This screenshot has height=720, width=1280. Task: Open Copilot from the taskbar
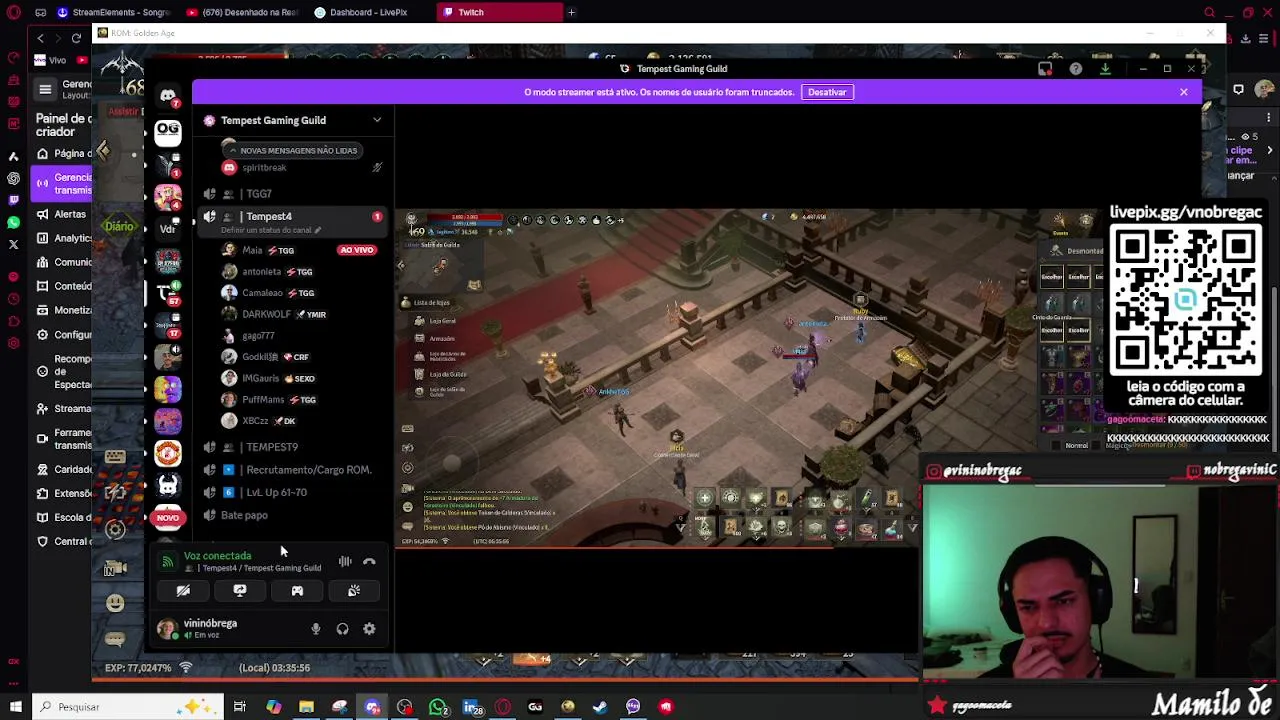pos(273,707)
